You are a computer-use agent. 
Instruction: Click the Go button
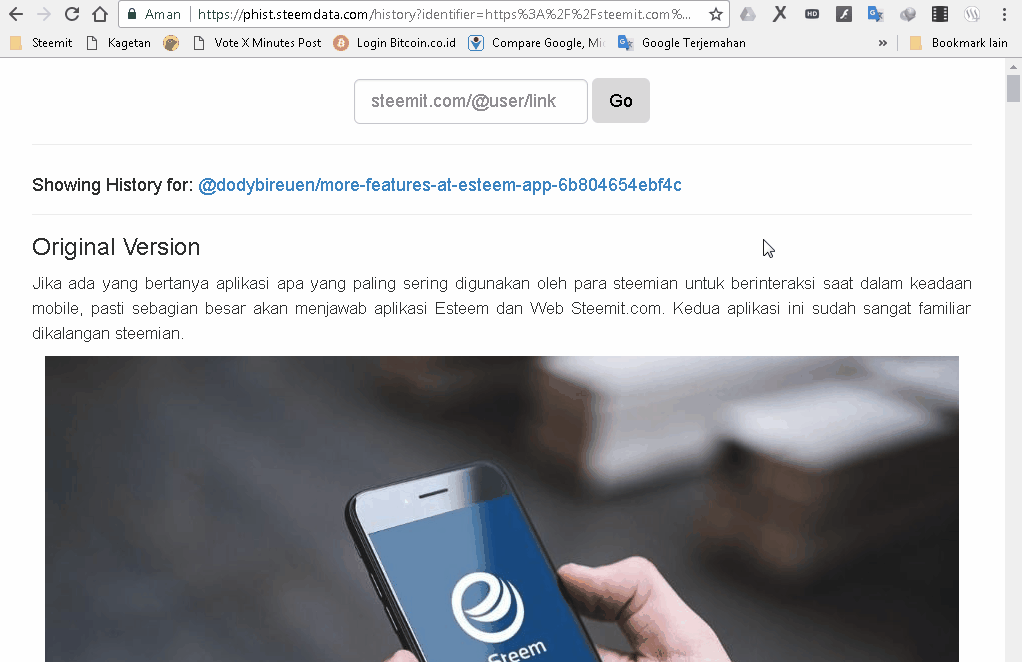[620, 100]
